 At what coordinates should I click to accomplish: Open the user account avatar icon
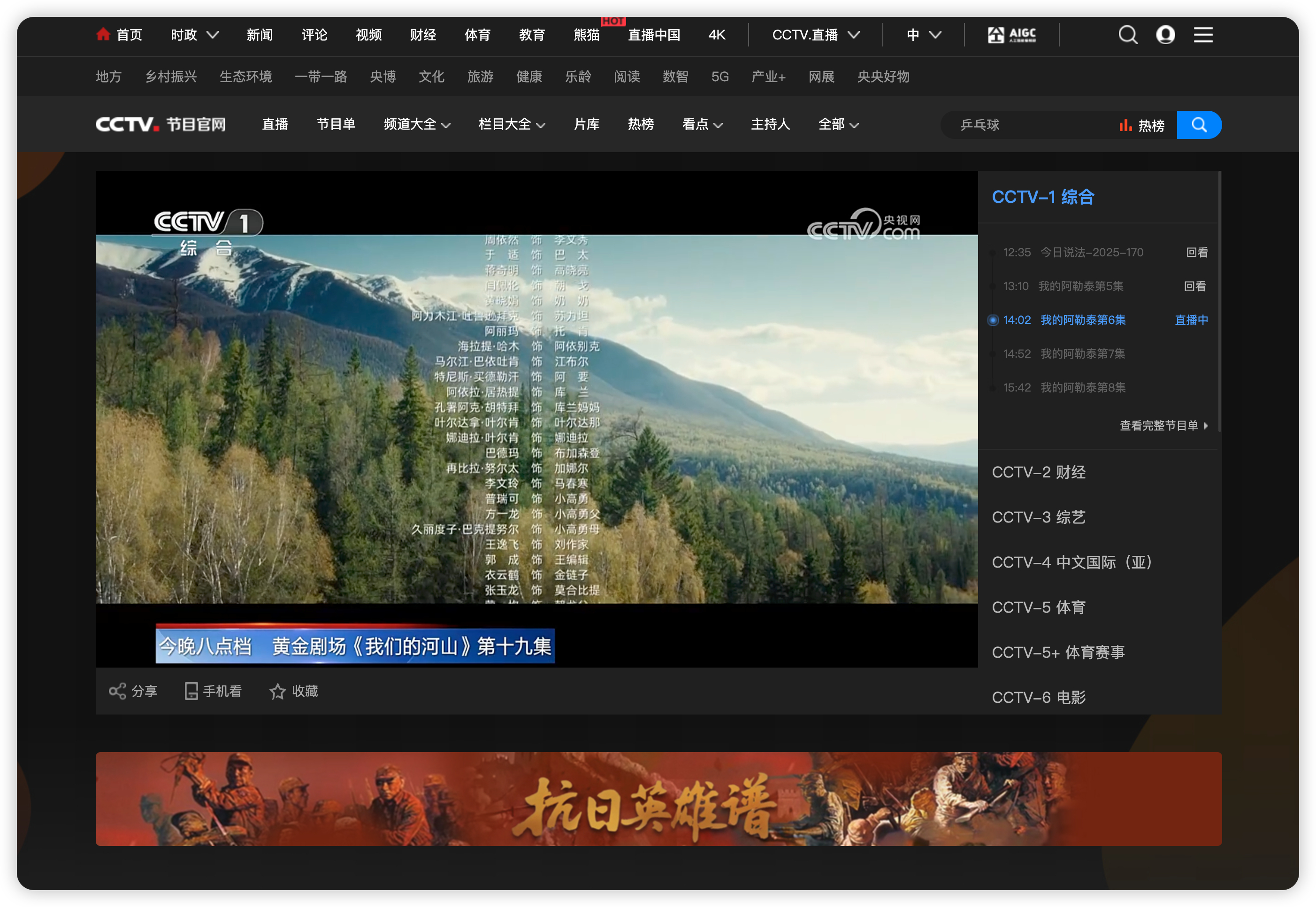click(1165, 35)
